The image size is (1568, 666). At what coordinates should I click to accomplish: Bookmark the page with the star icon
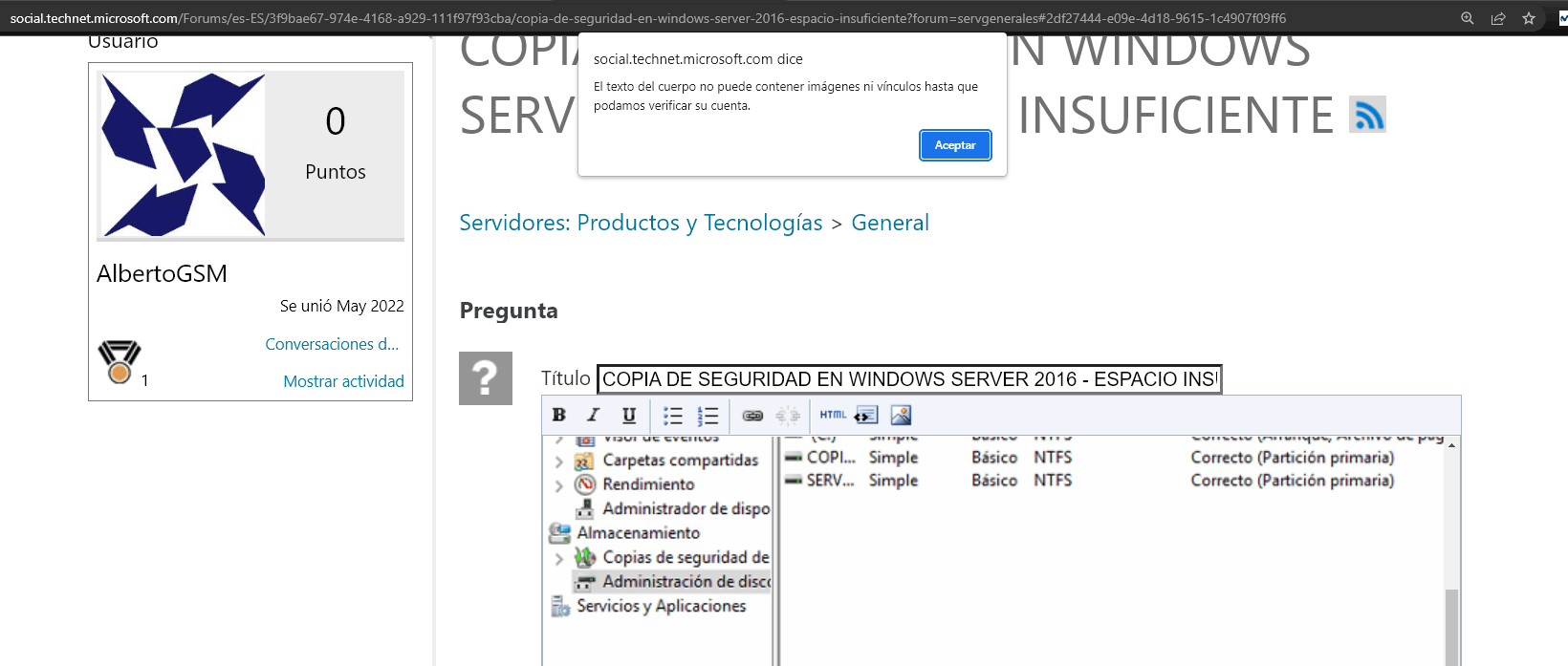(x=1529, y=18)
